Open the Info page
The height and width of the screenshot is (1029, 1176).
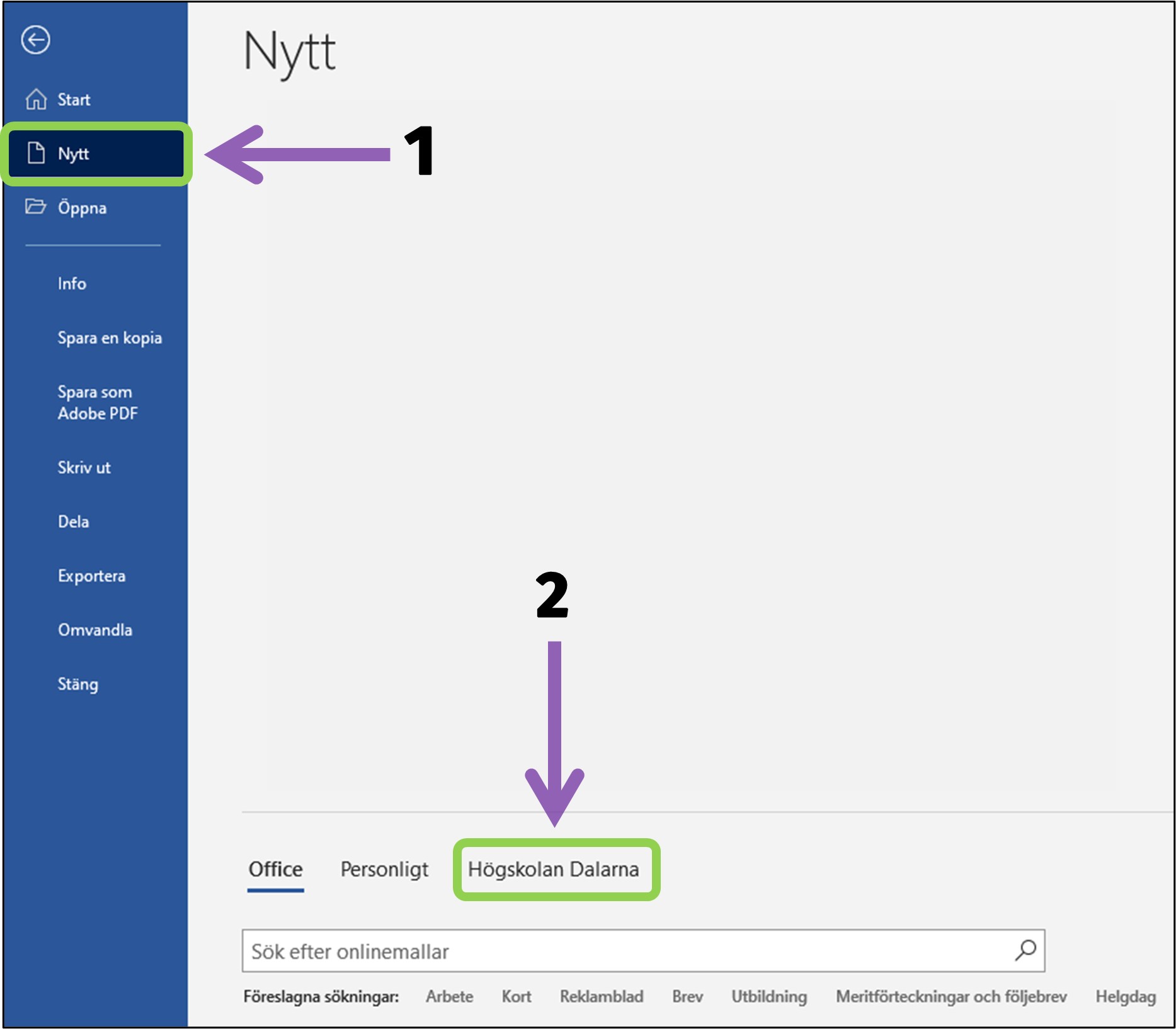click(72, 283)
